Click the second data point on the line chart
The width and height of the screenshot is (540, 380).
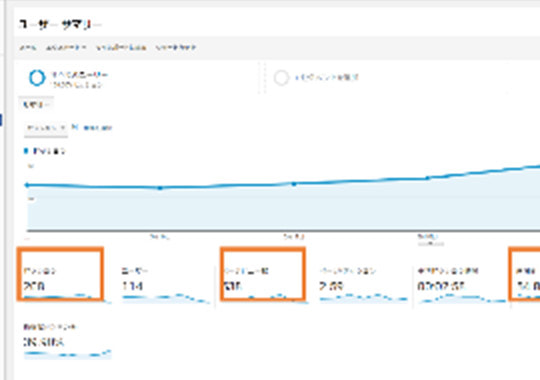(160, 188)
